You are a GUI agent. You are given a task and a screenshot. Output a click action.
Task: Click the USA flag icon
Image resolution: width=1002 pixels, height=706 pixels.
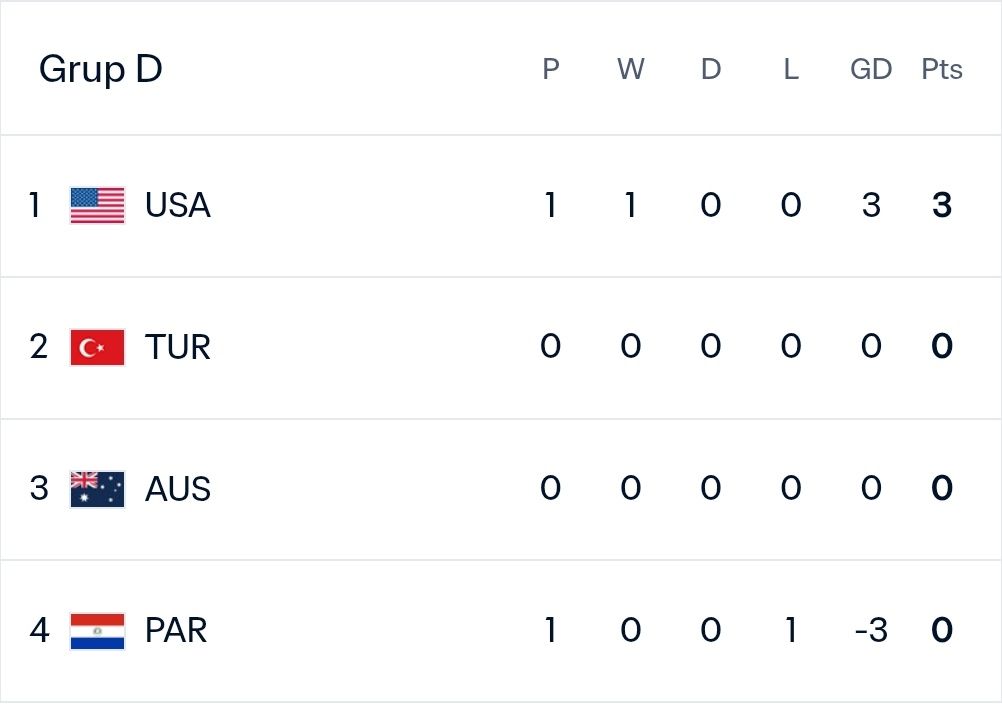97,205
